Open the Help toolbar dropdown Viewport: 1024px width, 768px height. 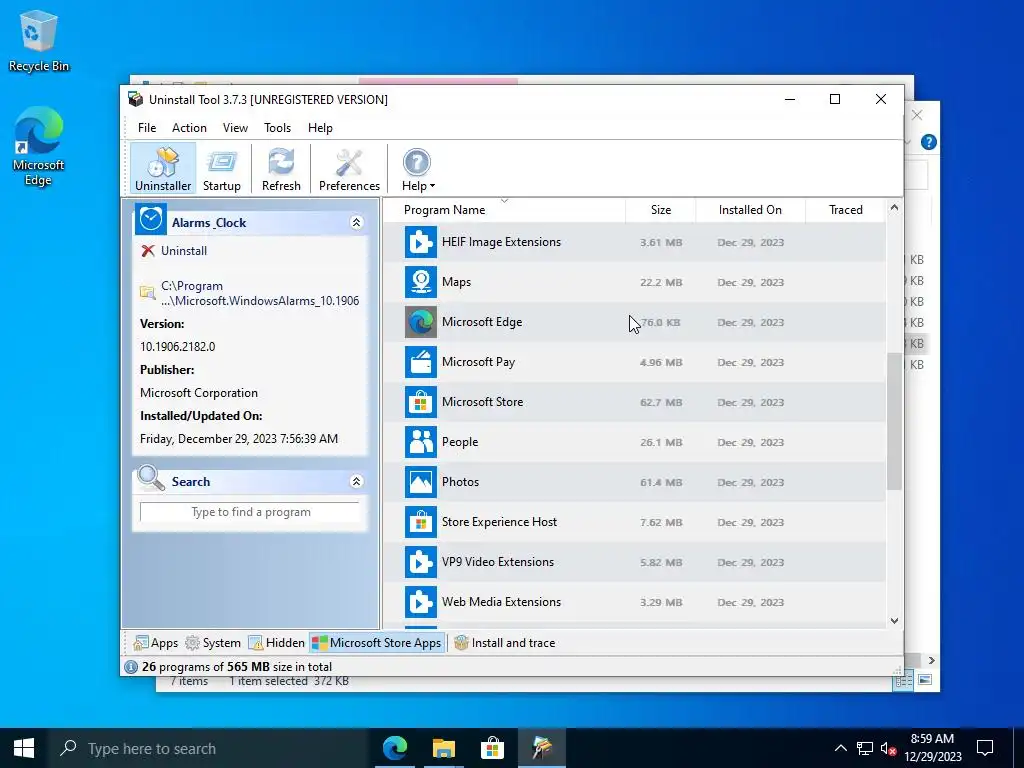click(x=418, y=169)
